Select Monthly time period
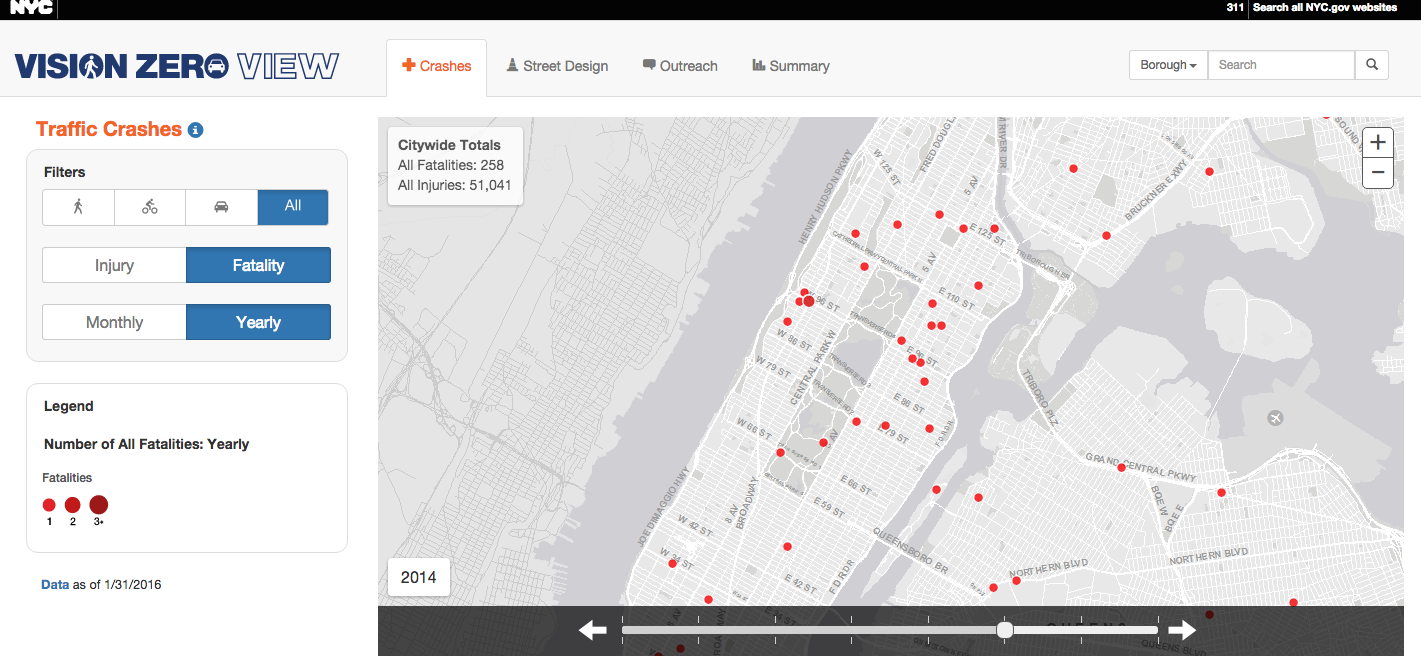Image resolution: width=1421 pixels, height=656 pixels. [x=114, y=323]
